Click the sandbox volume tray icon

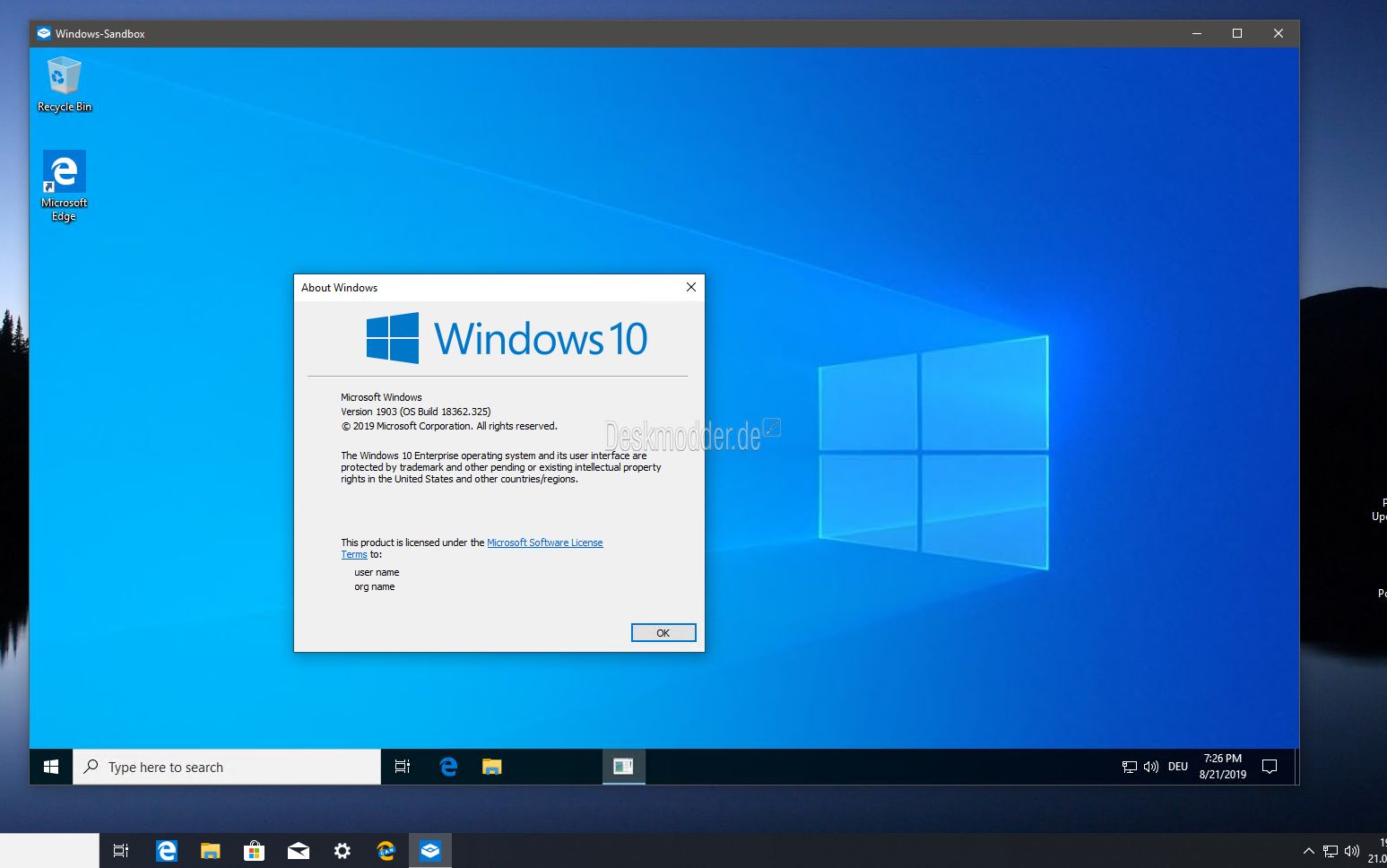point(1151,767)
